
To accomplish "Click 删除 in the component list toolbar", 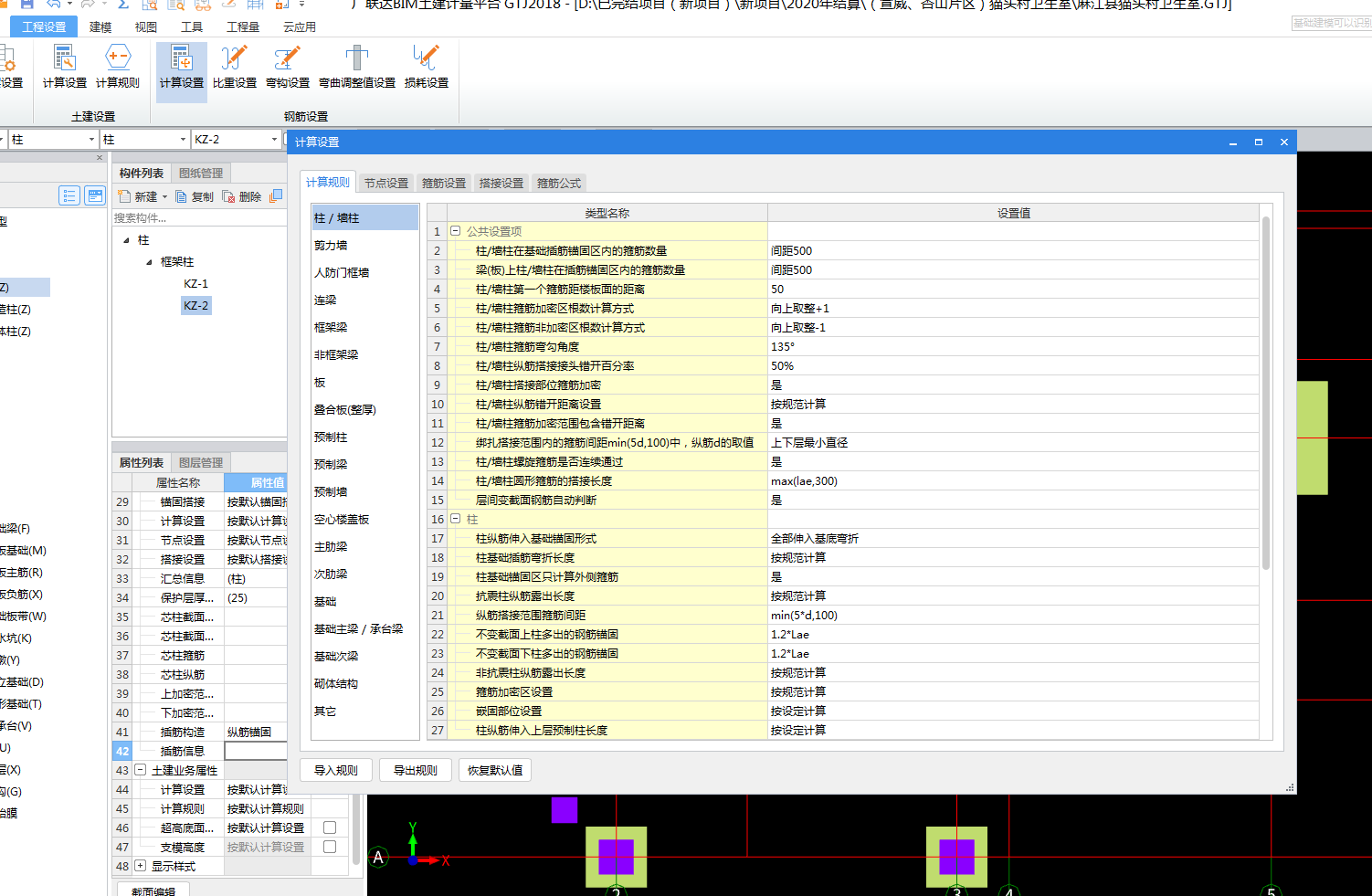I will point(242,196).
